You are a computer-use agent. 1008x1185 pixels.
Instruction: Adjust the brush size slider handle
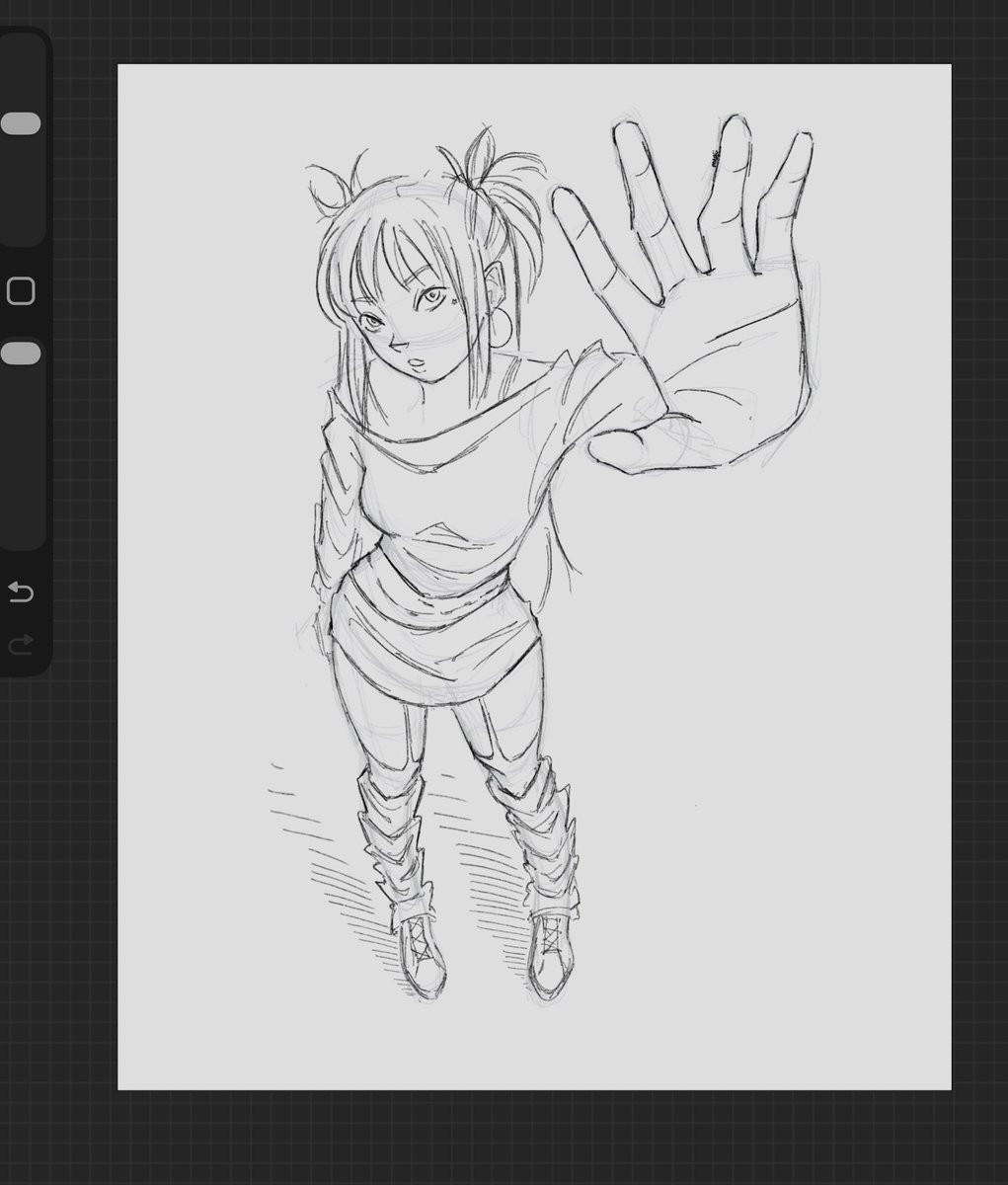[x=21, y=123]
